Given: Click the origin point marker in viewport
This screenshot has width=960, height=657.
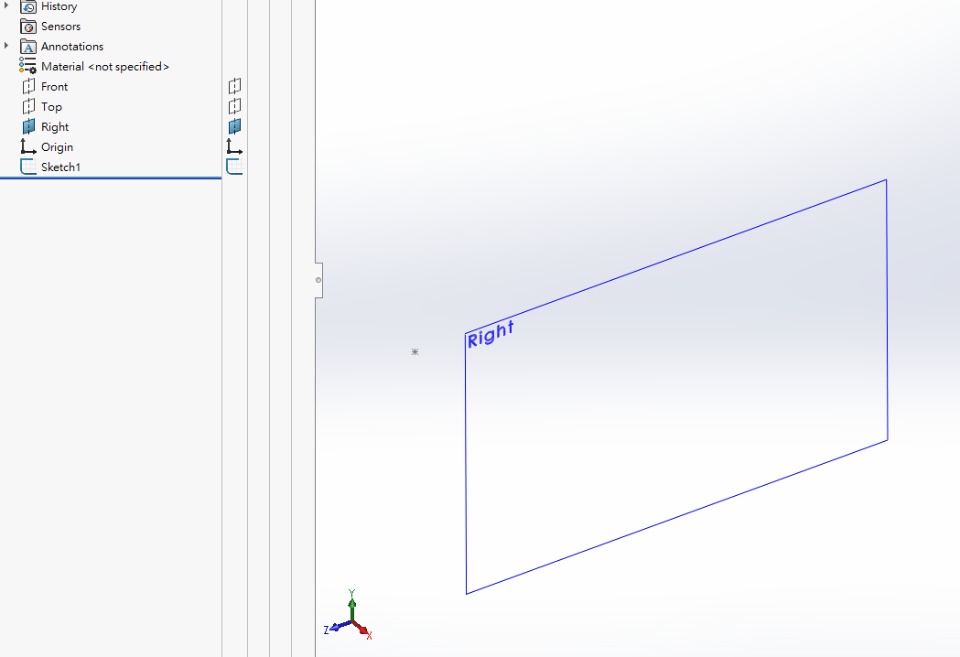Looking at the screenshot, I should [415, 351].
